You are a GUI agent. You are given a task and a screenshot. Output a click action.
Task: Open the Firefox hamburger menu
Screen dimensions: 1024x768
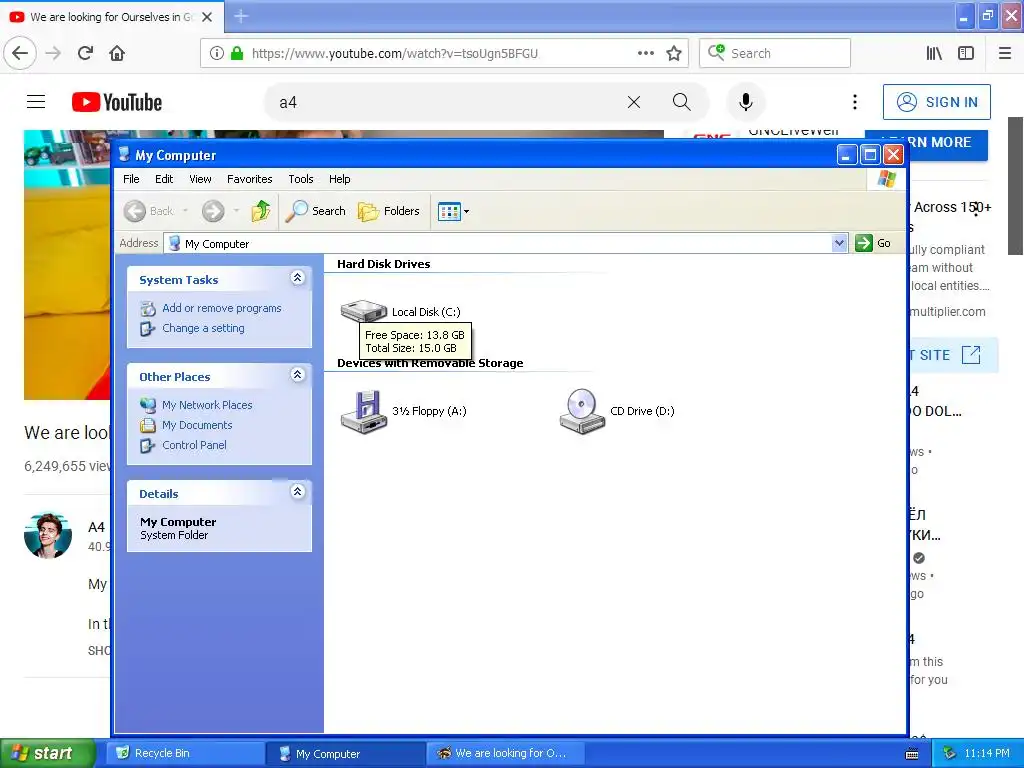1005,53
